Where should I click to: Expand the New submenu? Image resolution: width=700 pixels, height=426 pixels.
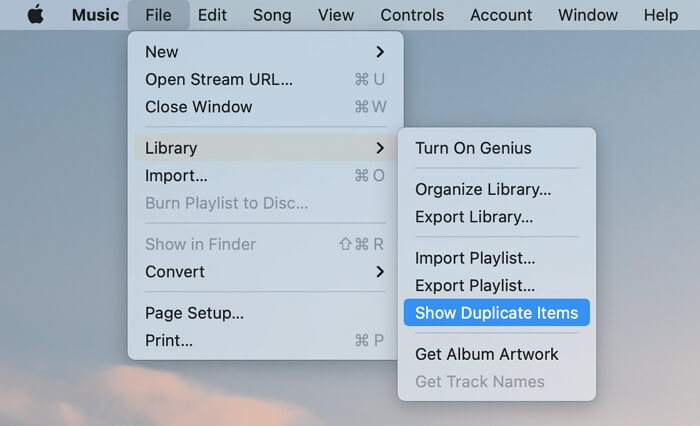tap(265, 52)
